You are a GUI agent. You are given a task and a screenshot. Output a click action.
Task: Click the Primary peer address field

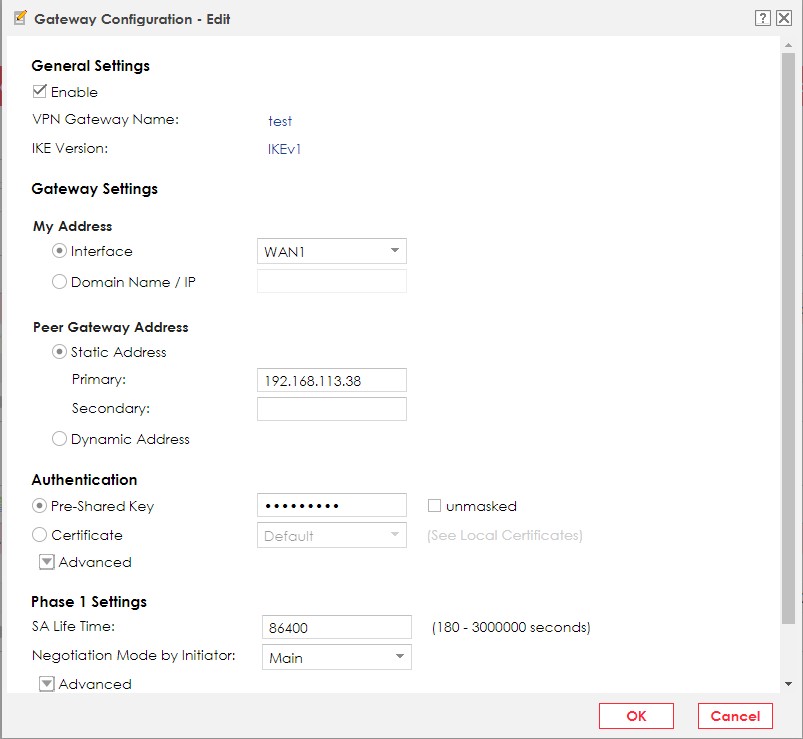tap(331, 380)
